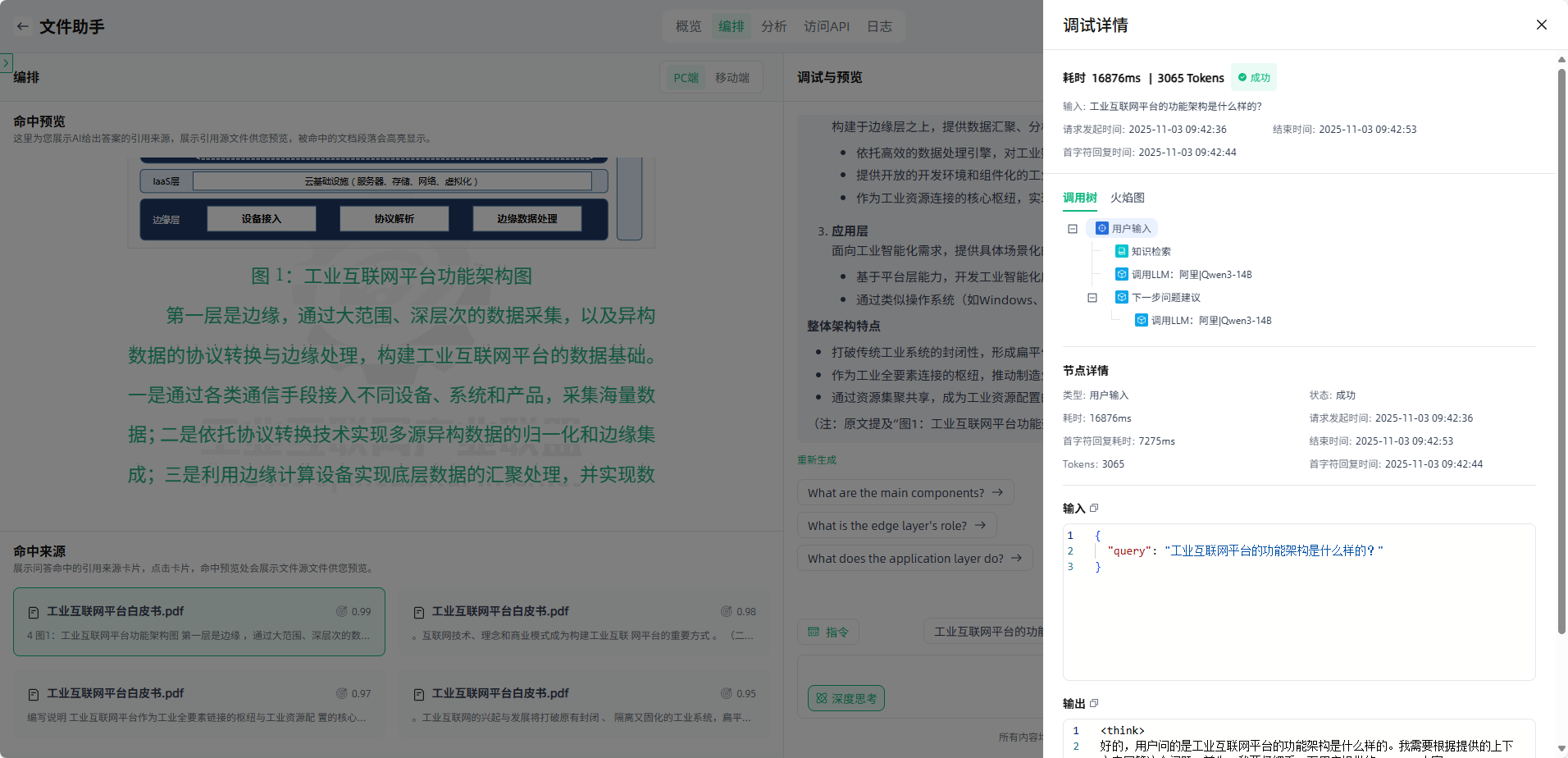Collapse the 用户输入 tree node
Screen dimensions: 1568x758
[1073, 229]
